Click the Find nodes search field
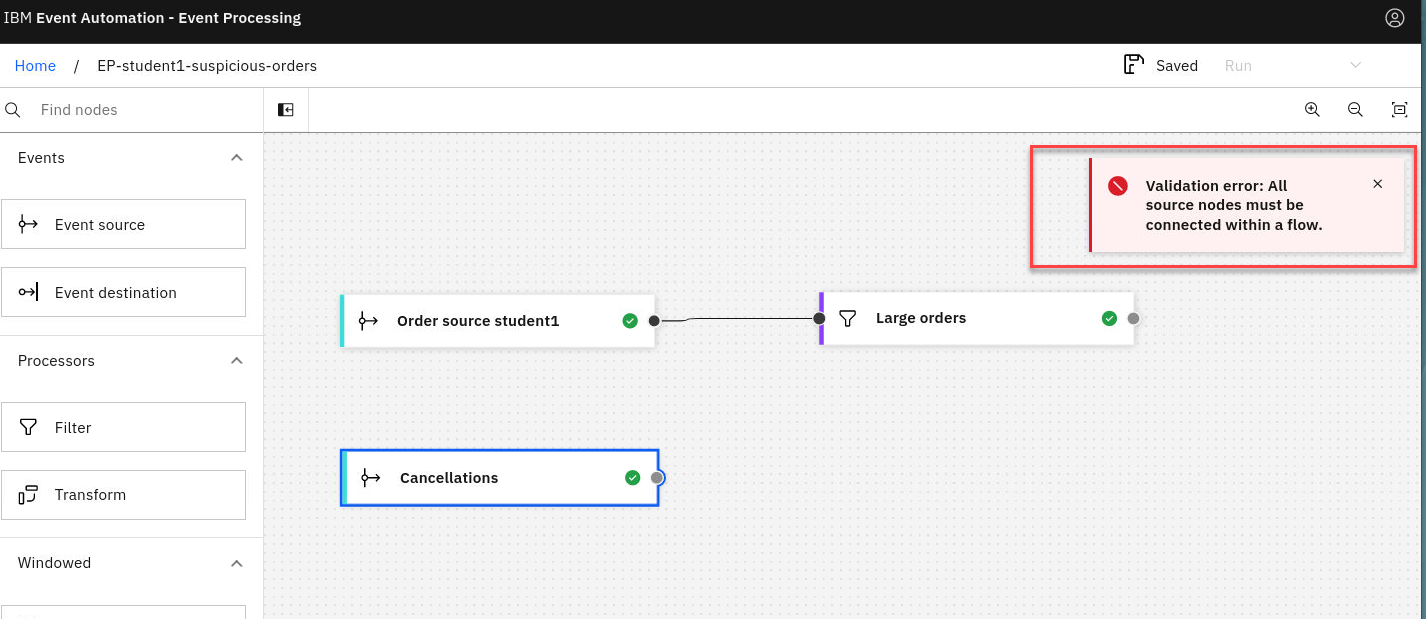 (140, 110)
